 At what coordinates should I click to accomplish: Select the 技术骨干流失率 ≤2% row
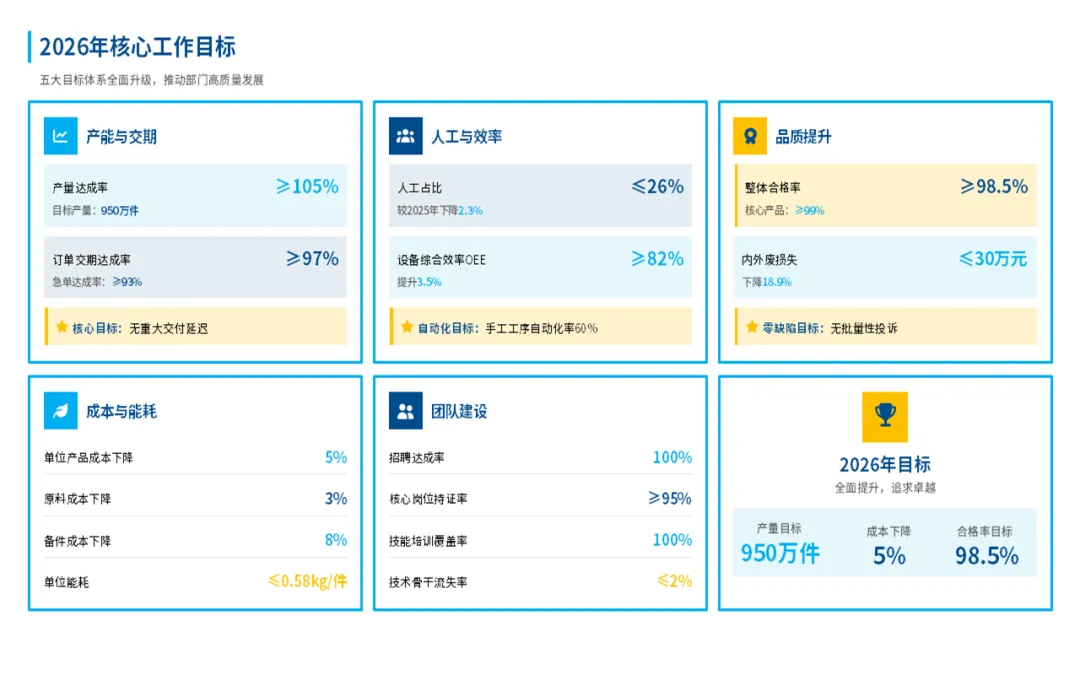coord(540,581)
